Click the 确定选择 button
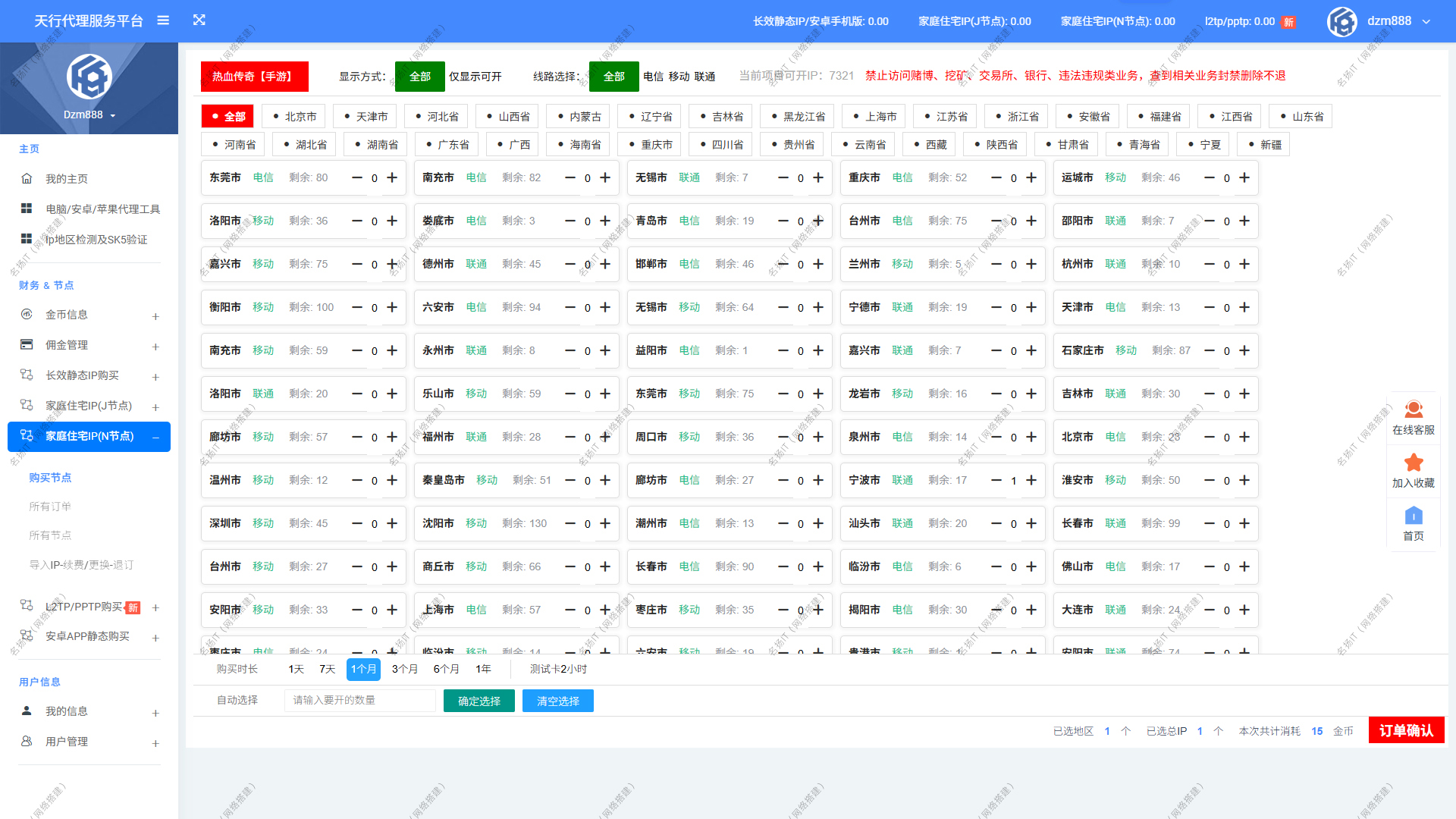The image size is (1456, 819). [479, 701]
